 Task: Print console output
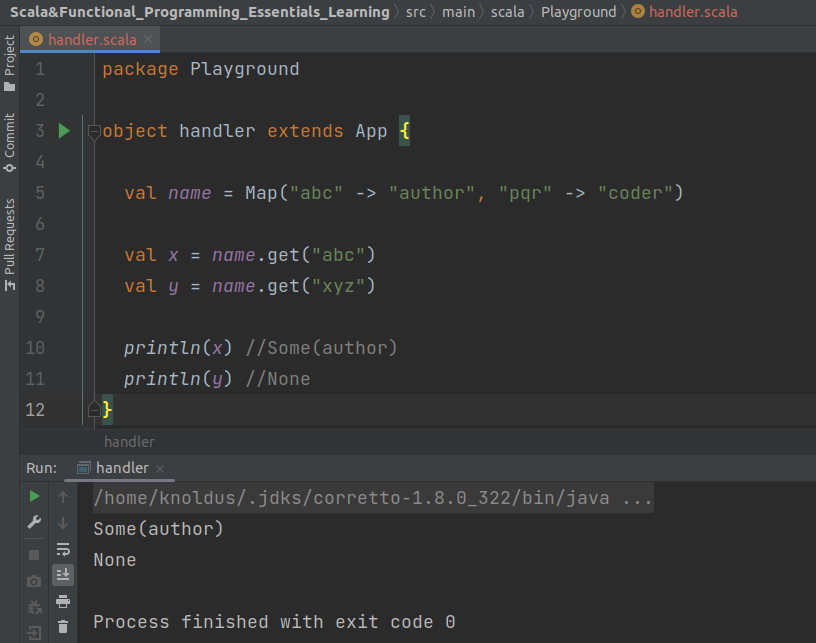click(x=63, y=602)
